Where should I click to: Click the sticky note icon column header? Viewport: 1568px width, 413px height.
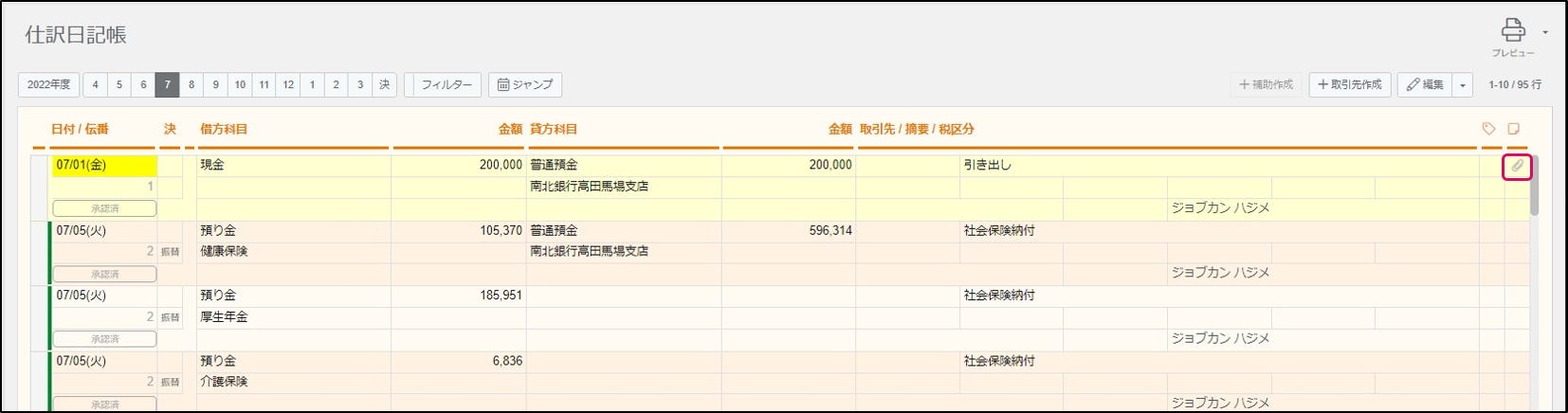(x=1514, y=129)
